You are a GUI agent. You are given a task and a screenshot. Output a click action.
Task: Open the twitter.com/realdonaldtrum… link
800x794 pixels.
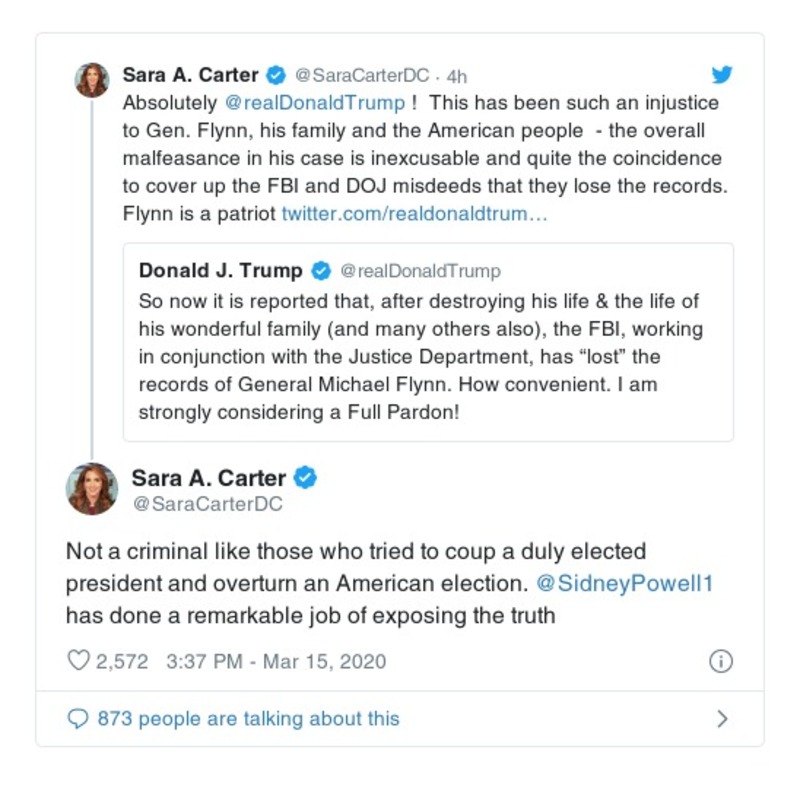pos(414,214)
